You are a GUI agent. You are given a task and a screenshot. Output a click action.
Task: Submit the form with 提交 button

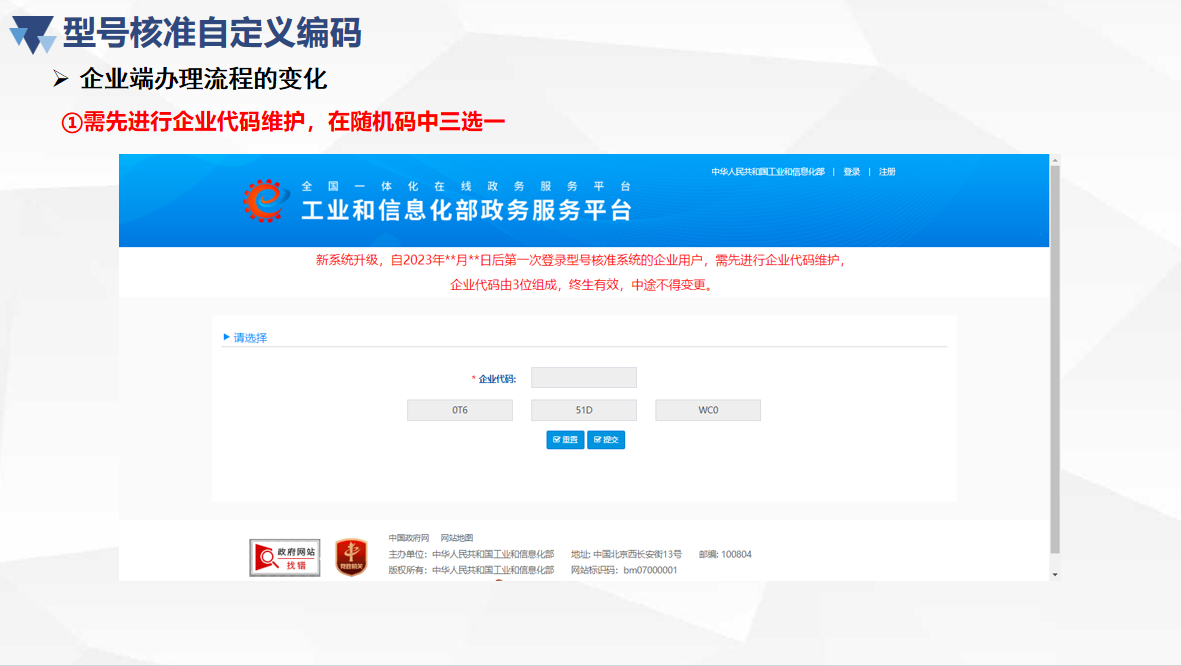[x=606, y=440]
